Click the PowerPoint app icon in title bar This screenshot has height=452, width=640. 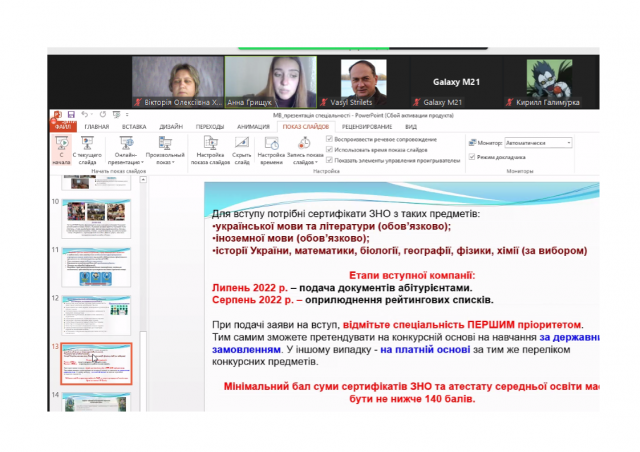(x=58, y=115)
